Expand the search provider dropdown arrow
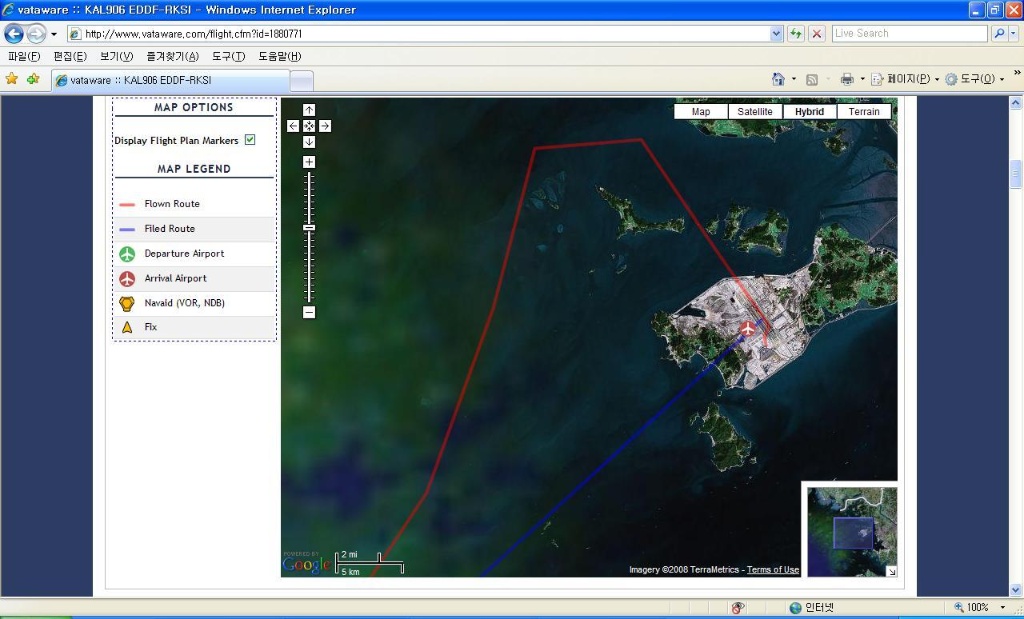Screen dimensions: 1024x619 pos(1012,33)
